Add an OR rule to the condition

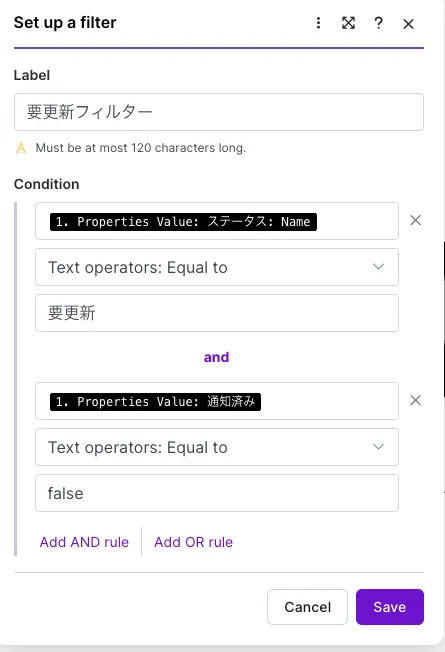tap(193, 542)
